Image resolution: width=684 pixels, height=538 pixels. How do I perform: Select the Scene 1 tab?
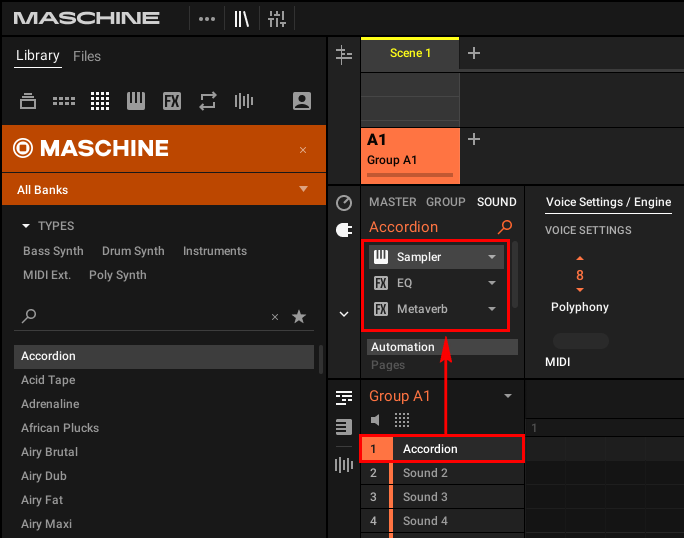click(x=410, y=53)
